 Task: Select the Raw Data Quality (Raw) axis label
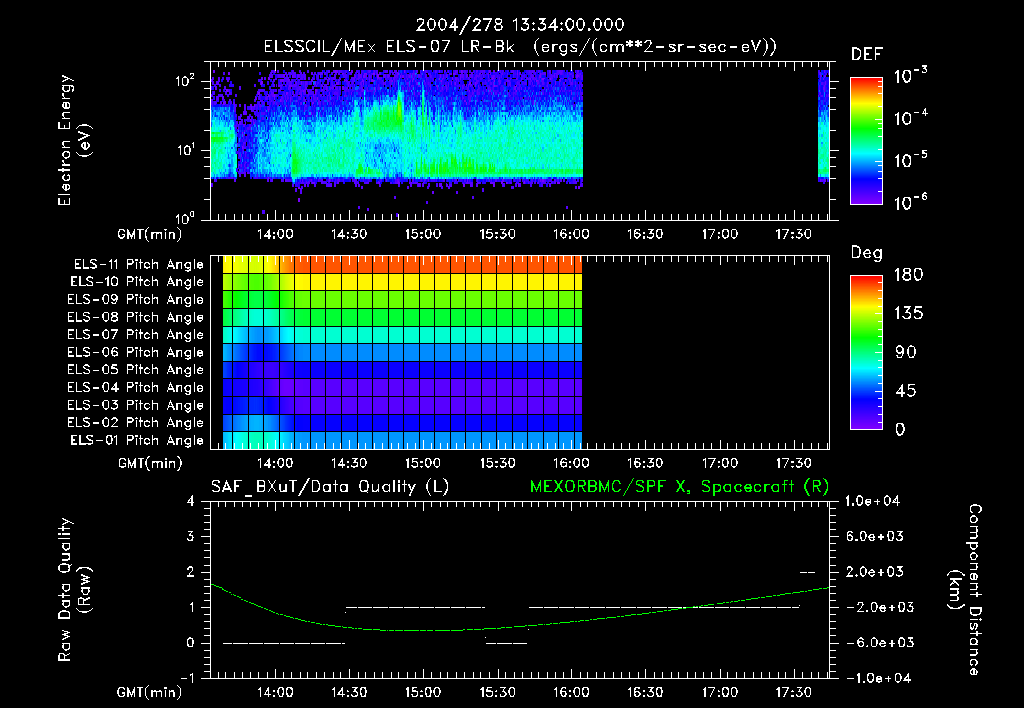(74, 590)
